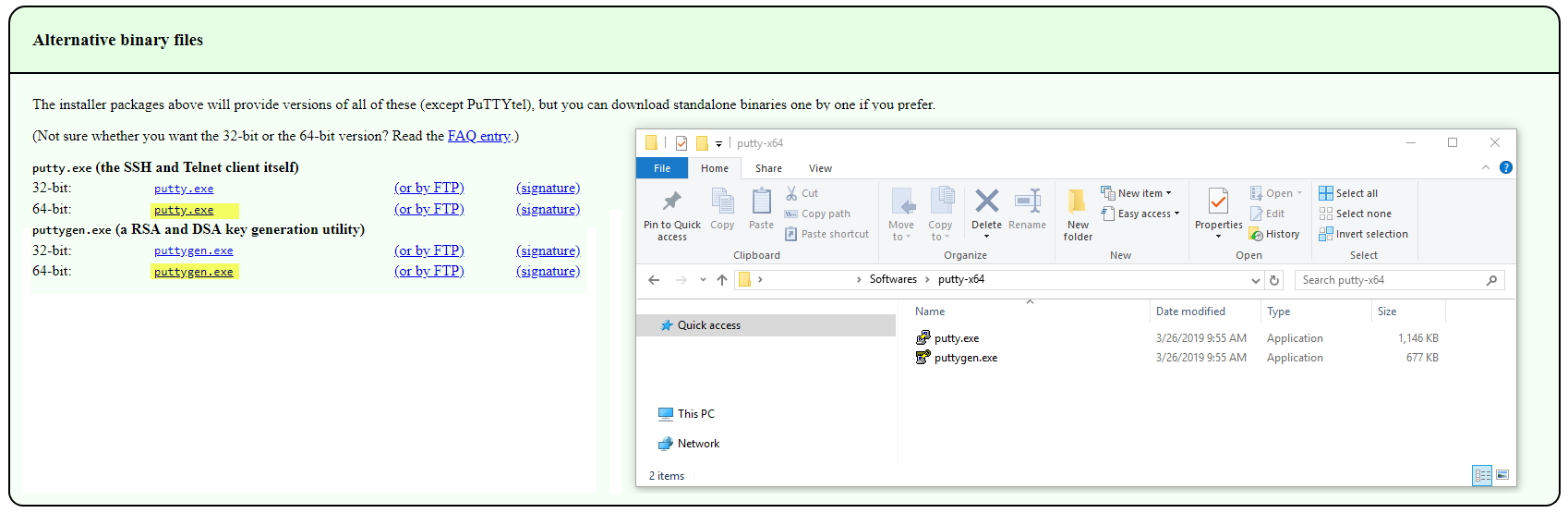This screenshot has height=513, width=1568.
Task: Click the refresh button beside address bar
Action: pos(1274,280)
